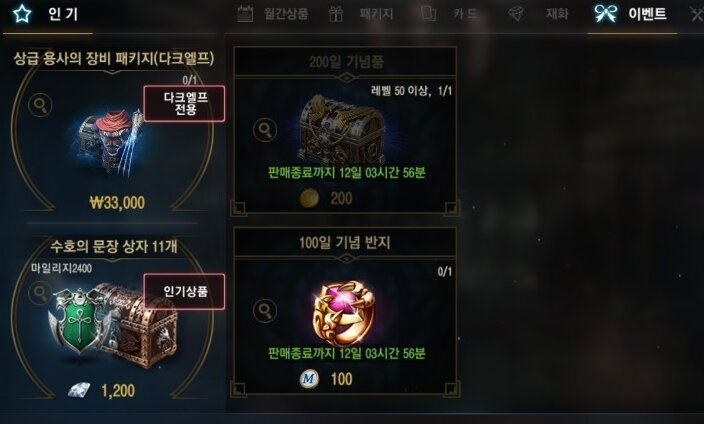Viewport: 704px width, 424px height.
Task: Buy the package priced ₩33,000
Action: click(118, 203)
